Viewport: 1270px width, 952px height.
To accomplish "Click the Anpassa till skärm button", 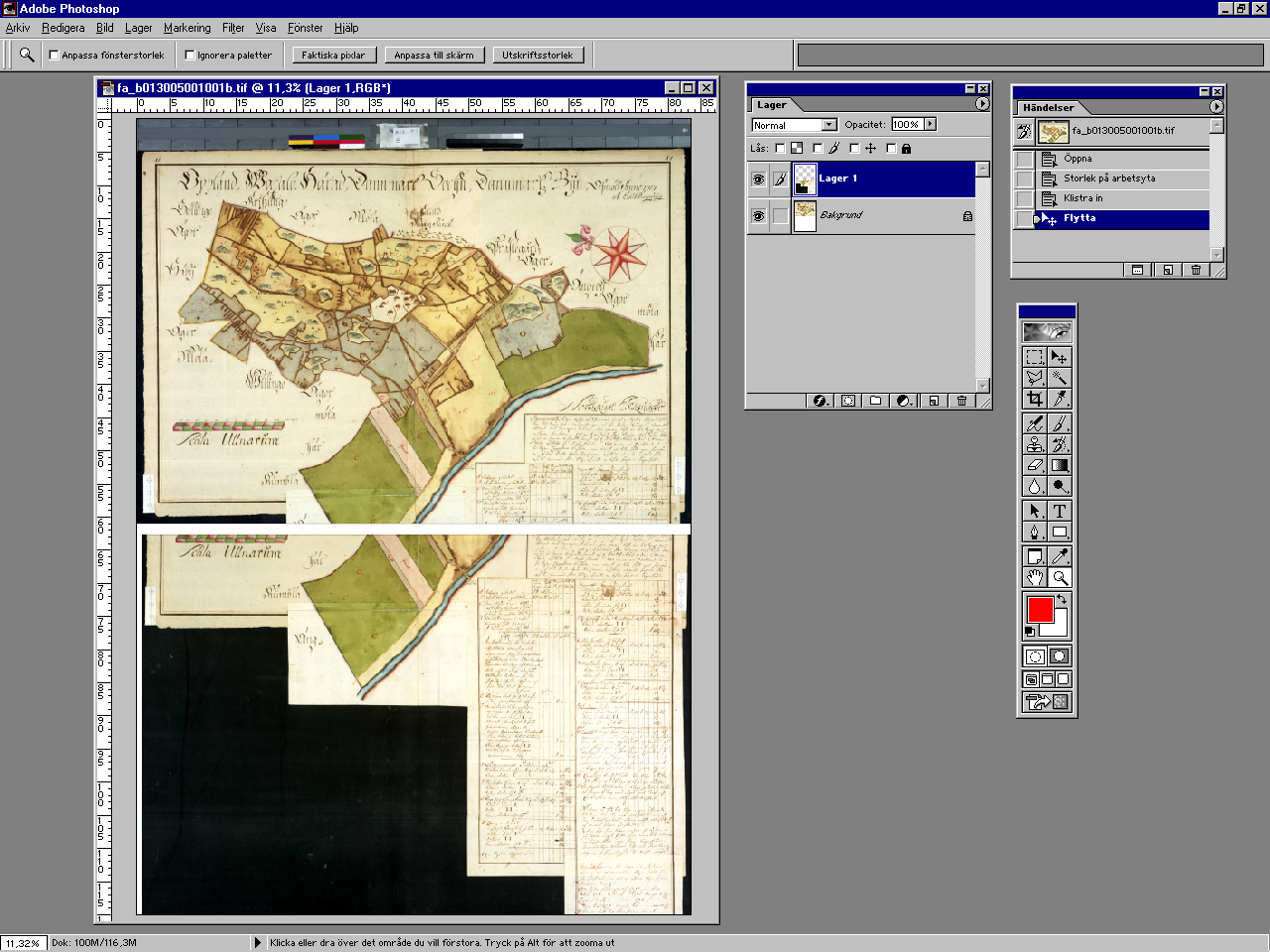I will (x=434, y=56).
